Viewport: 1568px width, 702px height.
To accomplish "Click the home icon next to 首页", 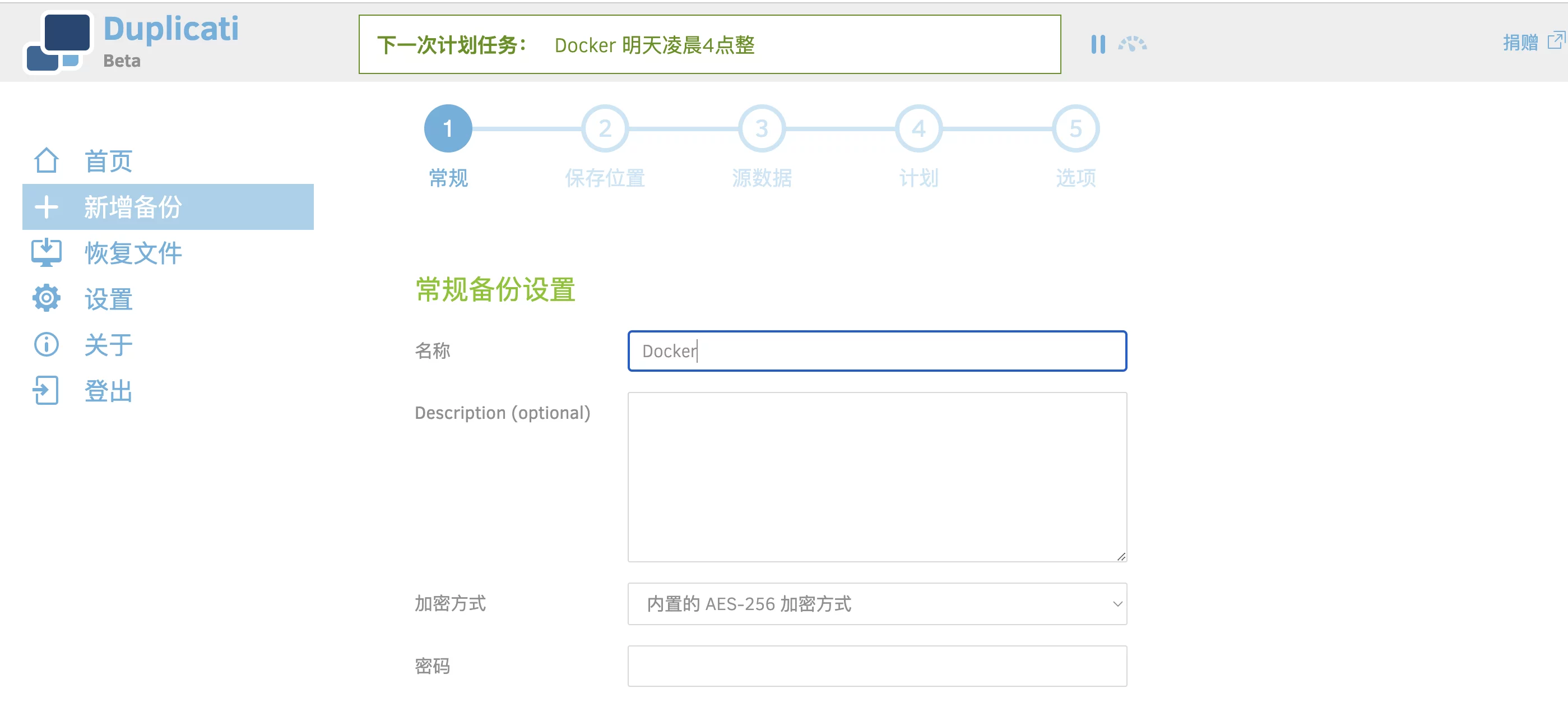I will click(47, 161).
